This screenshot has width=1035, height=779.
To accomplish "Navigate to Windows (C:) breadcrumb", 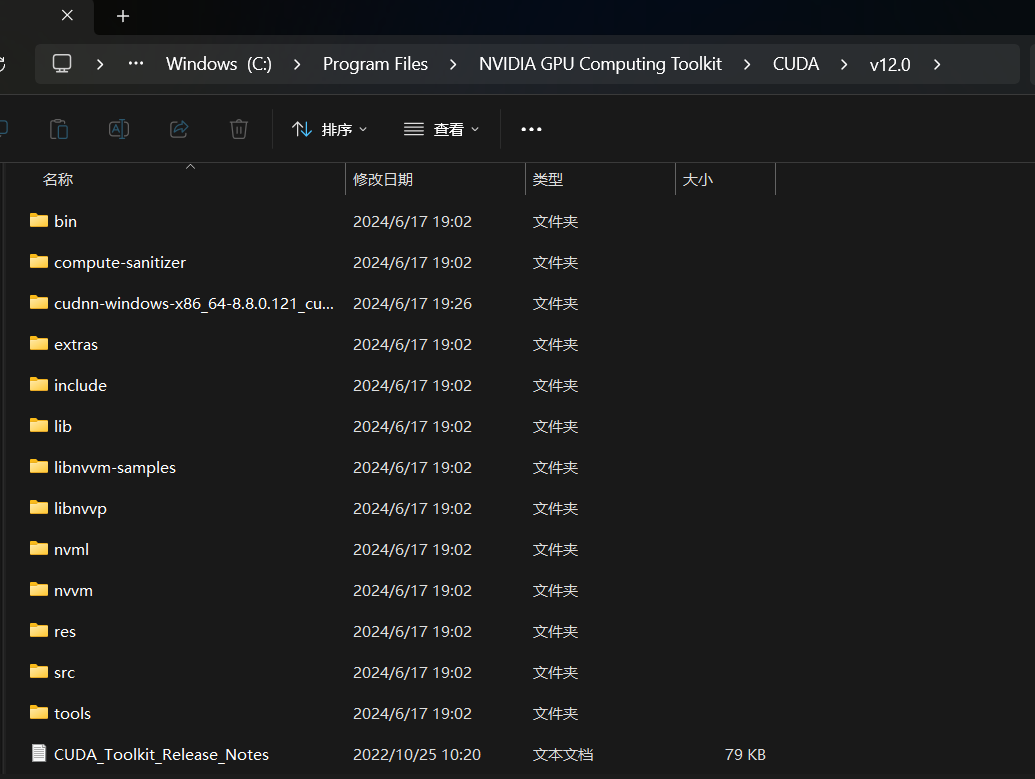I will 218,64.
